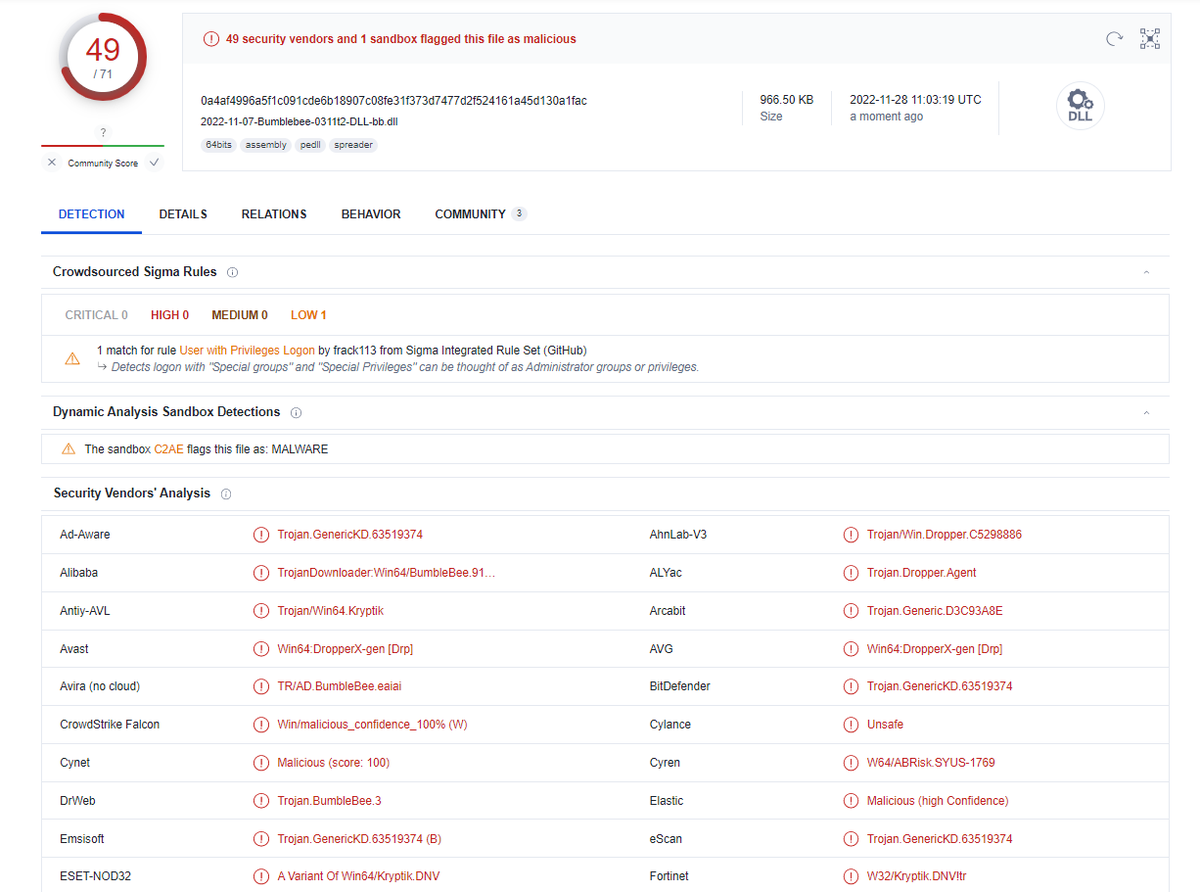Select the file SHA-256 hash text
Viewport: 1200px width, 892px height.
click(394, 101)
